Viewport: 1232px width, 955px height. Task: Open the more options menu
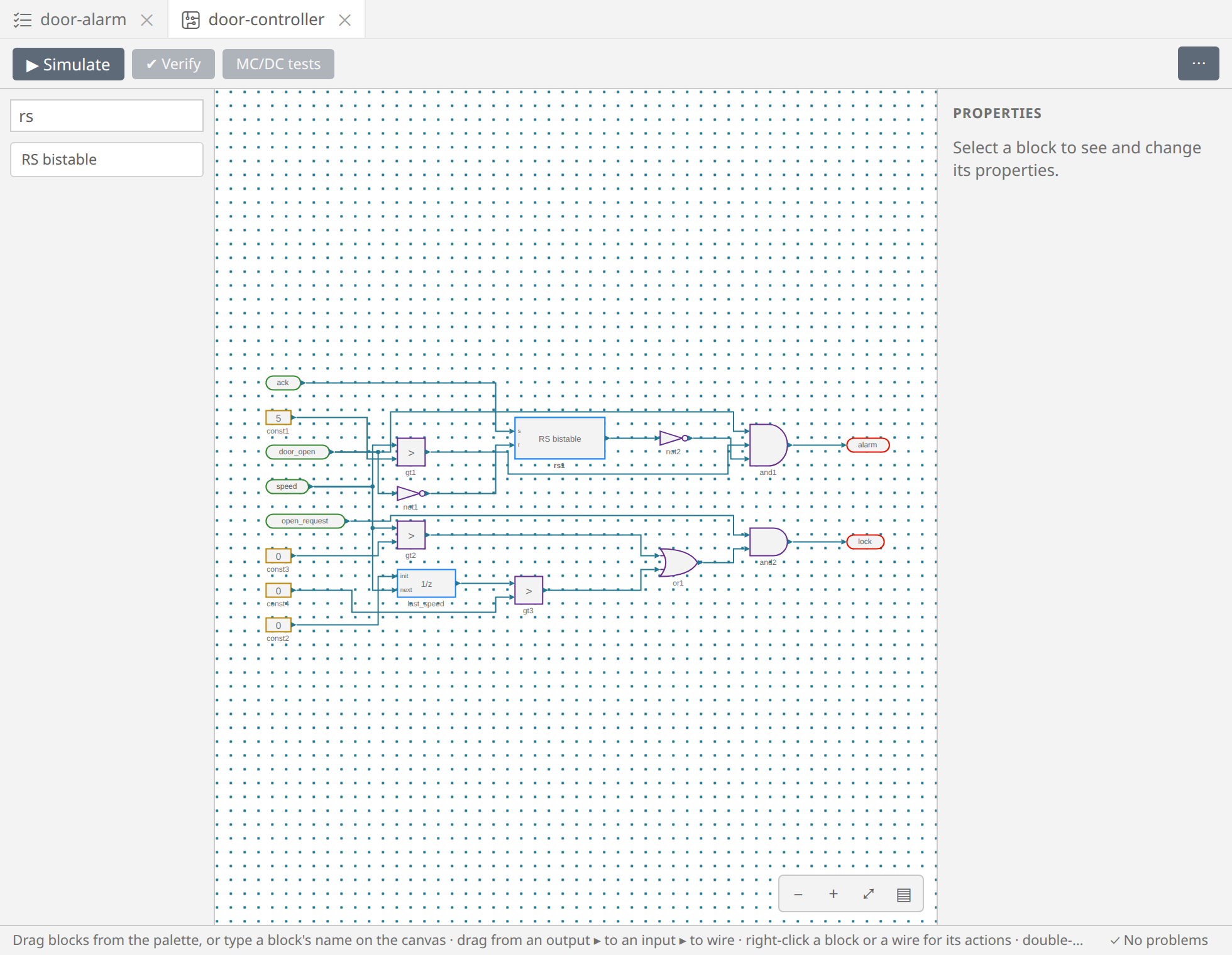click(x=1199, y=63)
